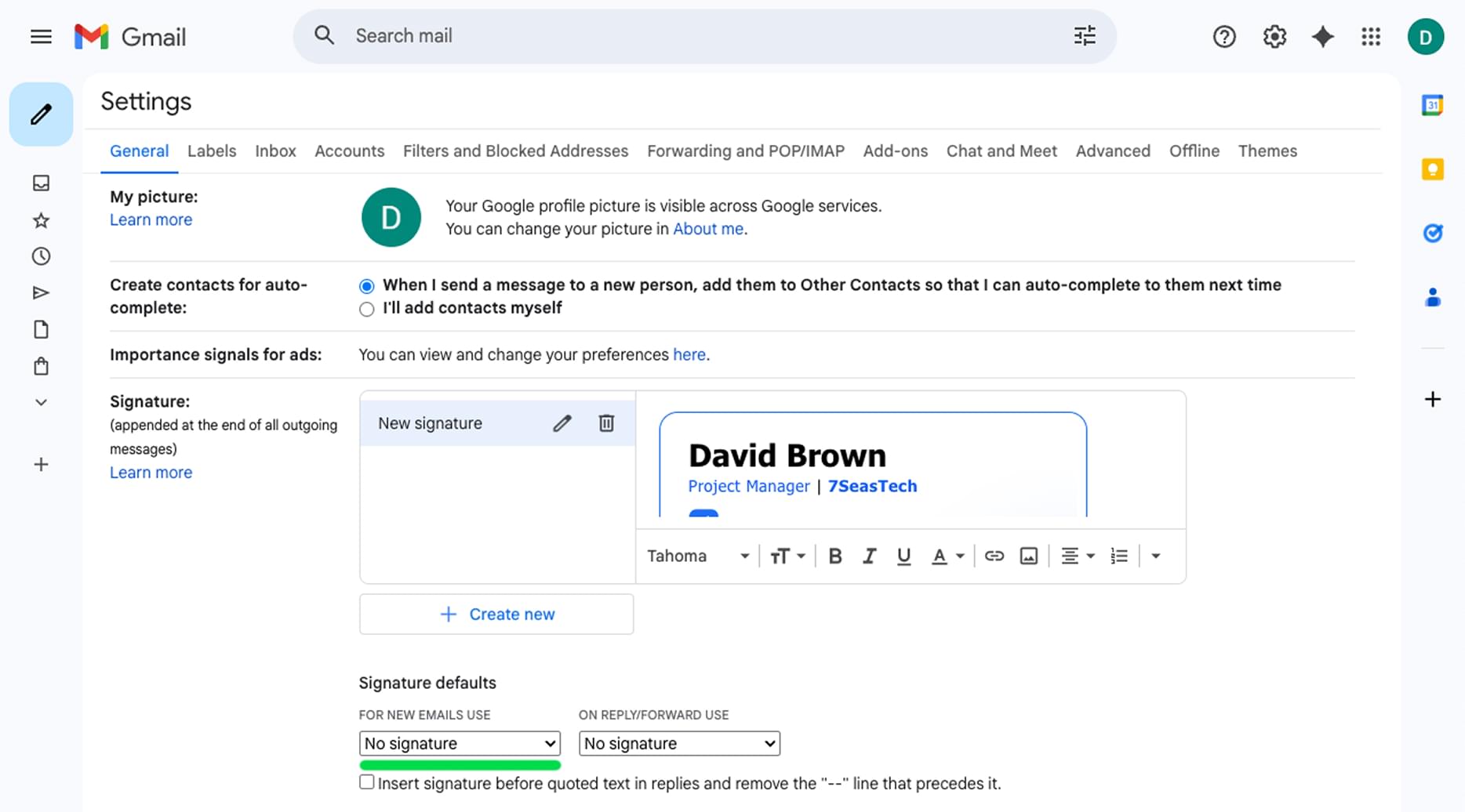This screenshot has width=1465, height=812.
Task: Open the Support help icon
Action: (x=1224, y=36)
